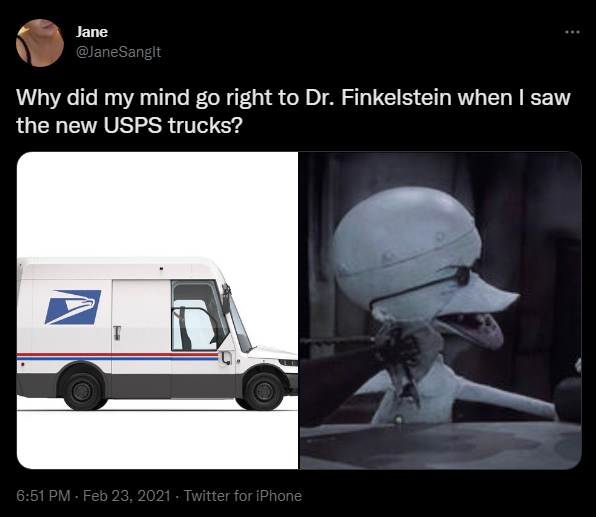Open the Dr. Finkelstein photo on the right
The height and width of the screenshot is (517, 596).
(x=441, y=310)
